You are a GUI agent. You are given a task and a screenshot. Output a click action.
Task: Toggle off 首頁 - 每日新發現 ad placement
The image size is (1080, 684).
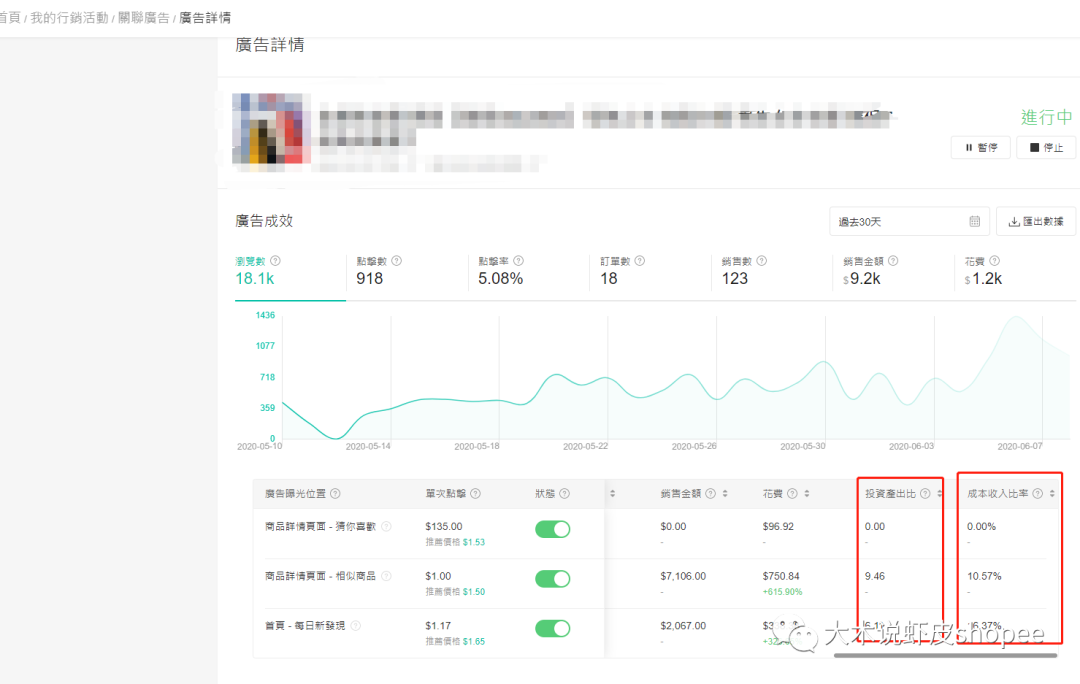click(x=552, y=628)
